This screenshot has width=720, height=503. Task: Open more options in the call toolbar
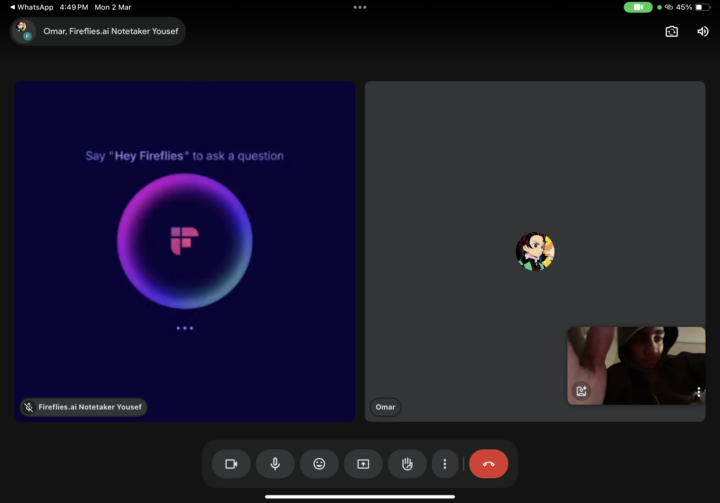[445, 464]
